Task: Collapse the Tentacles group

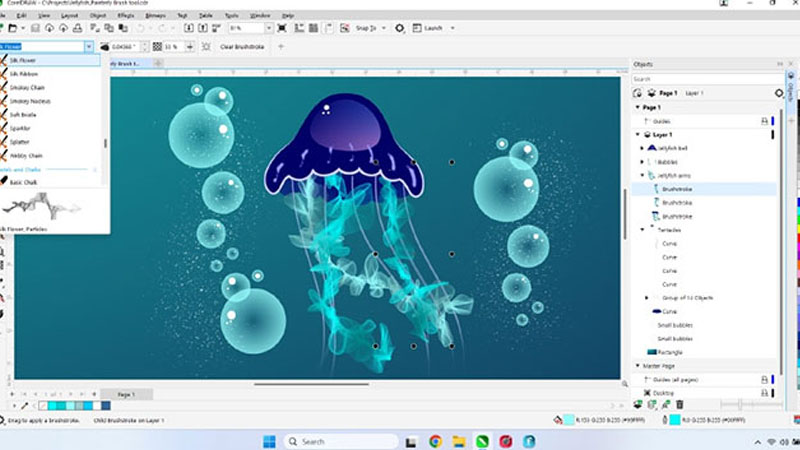Action: [641, 229]
